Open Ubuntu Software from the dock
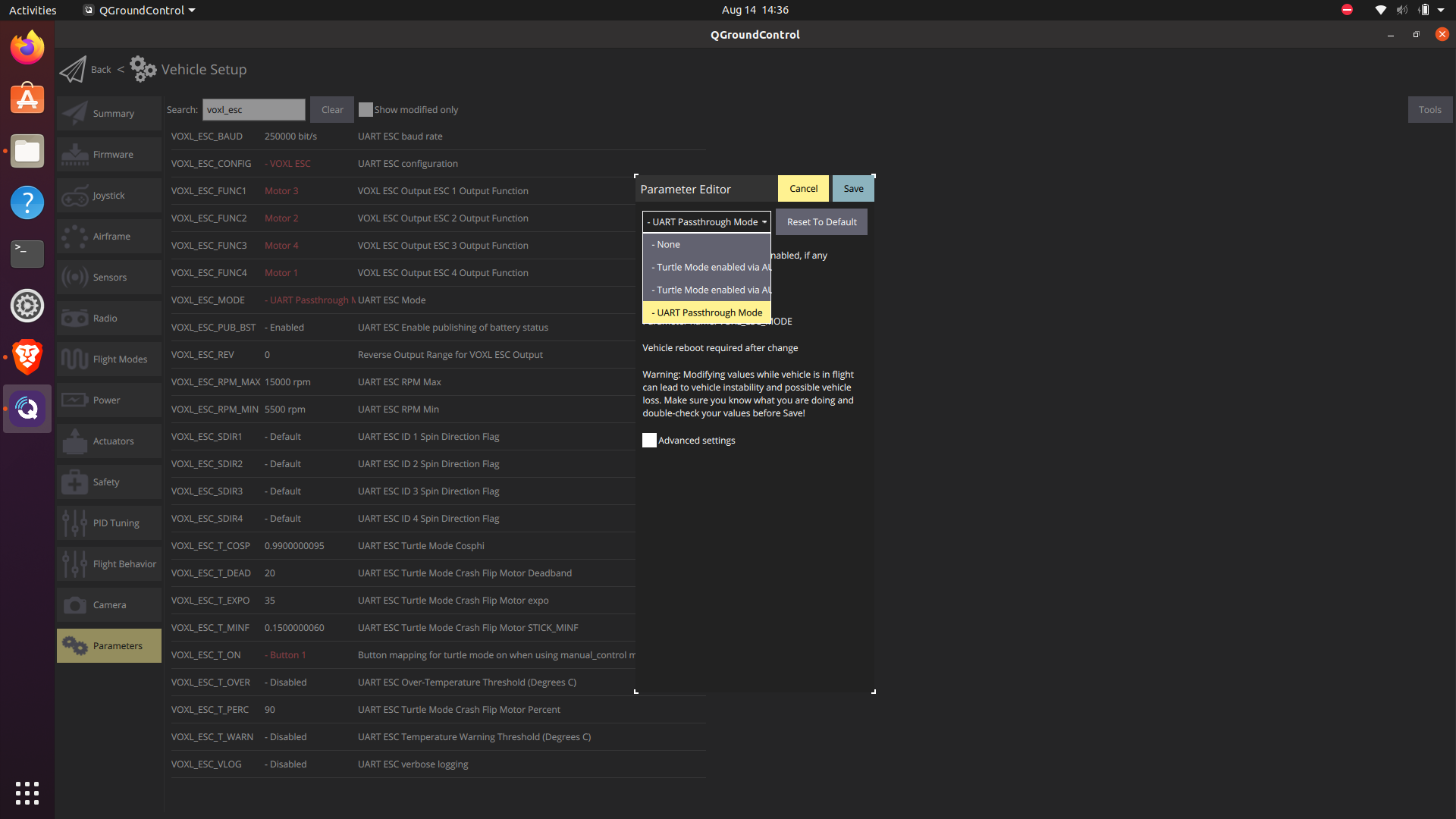This screenshot has width=1456, height=819. (x=27, y=99)
